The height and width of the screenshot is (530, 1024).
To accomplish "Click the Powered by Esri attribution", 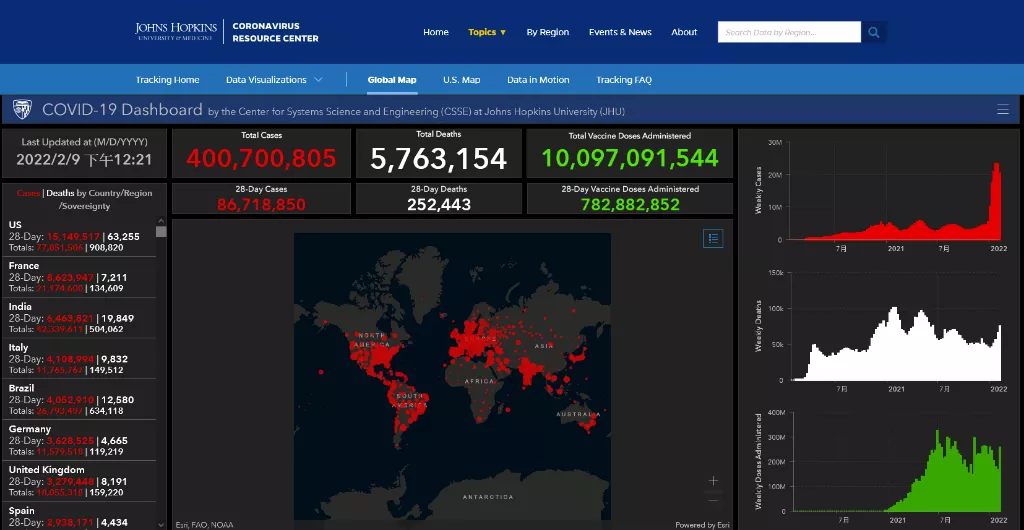I will pyautogui.click(x=703, y=525).
